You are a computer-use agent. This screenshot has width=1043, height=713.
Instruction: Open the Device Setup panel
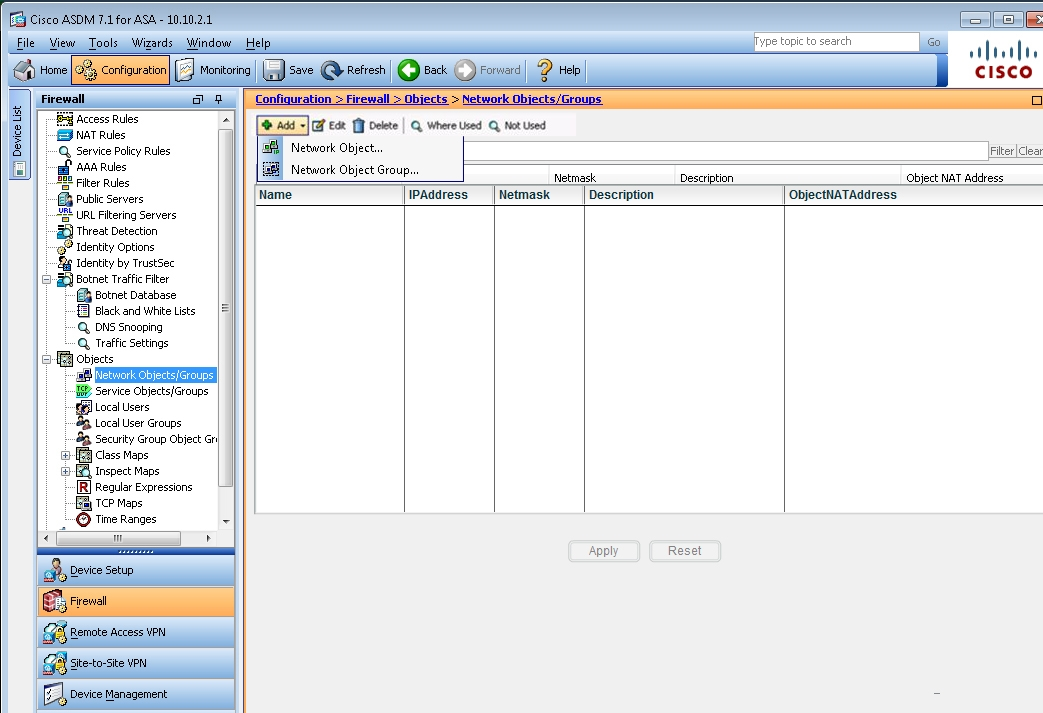[136, 571]
